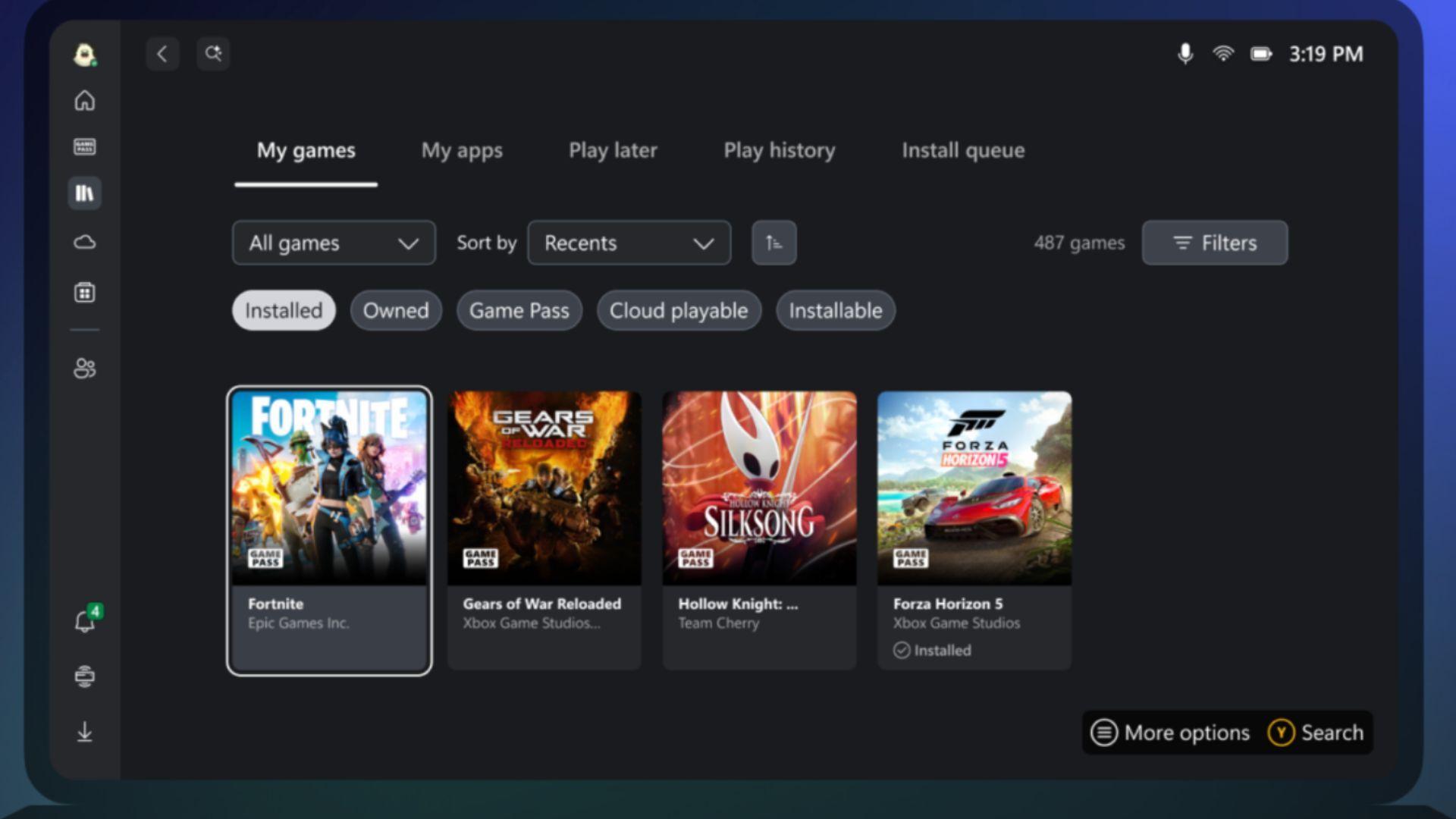
Task: Click the back arrow button
Action: click(162, 54)
